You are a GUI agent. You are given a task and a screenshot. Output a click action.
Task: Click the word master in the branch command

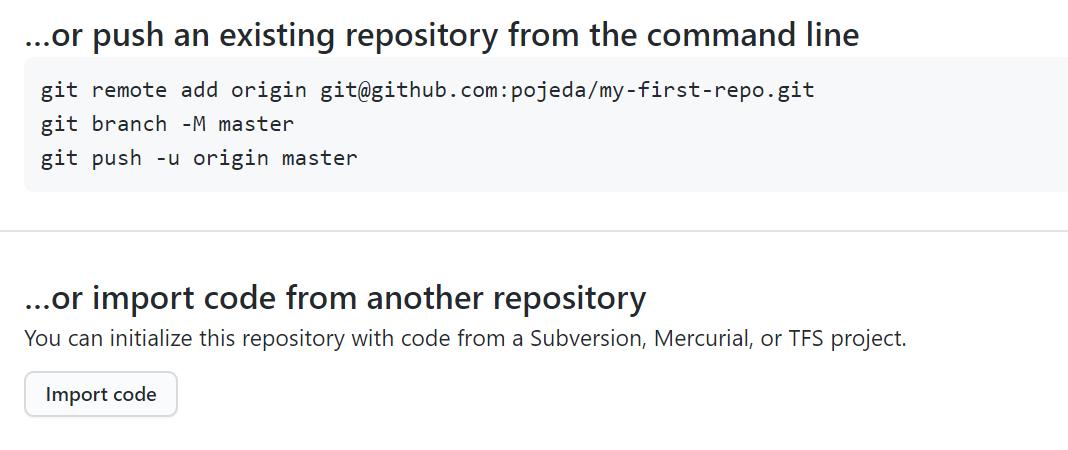tap(256, 124)
